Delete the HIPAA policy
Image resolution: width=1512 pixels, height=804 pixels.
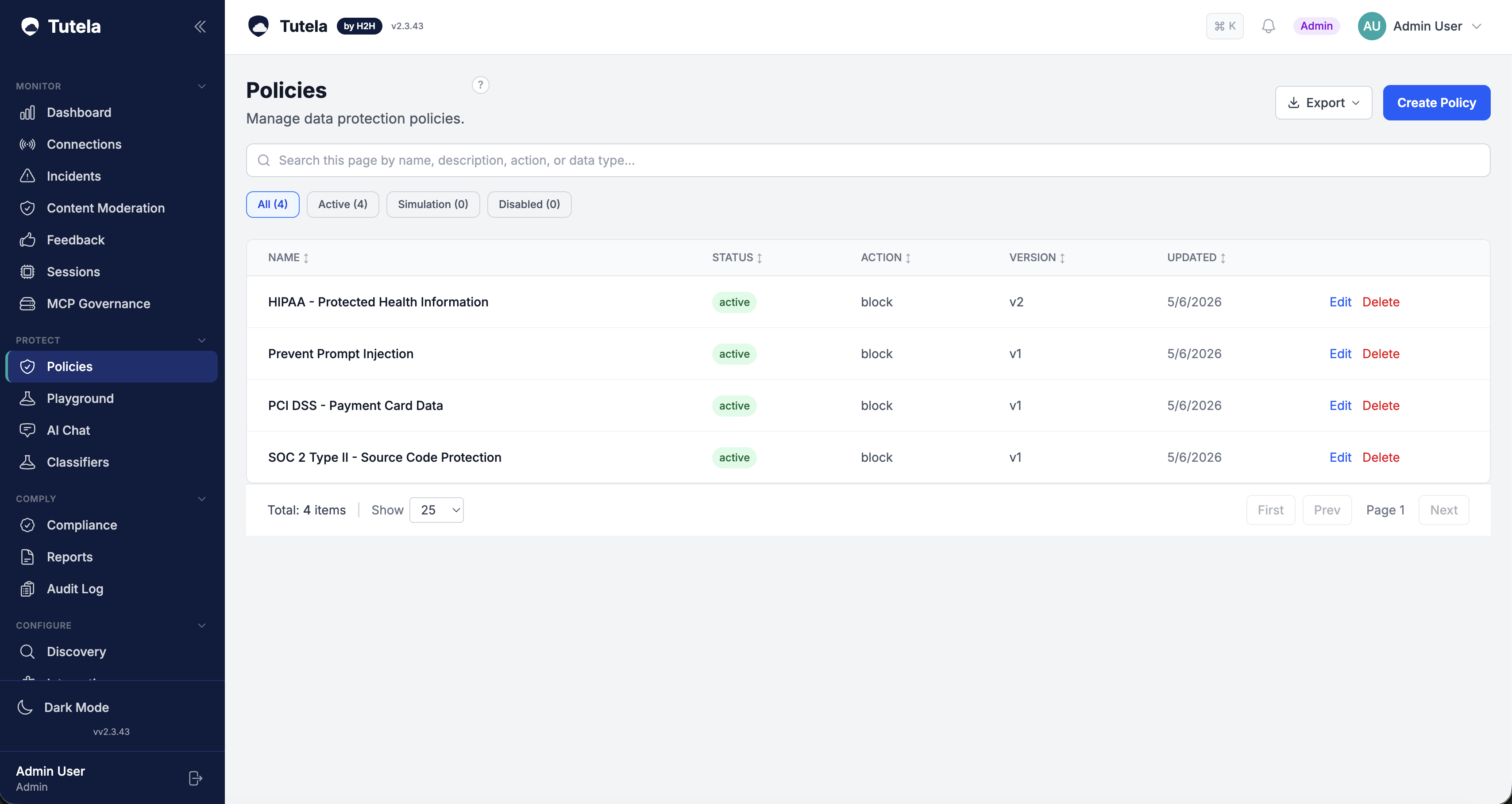1381,302
